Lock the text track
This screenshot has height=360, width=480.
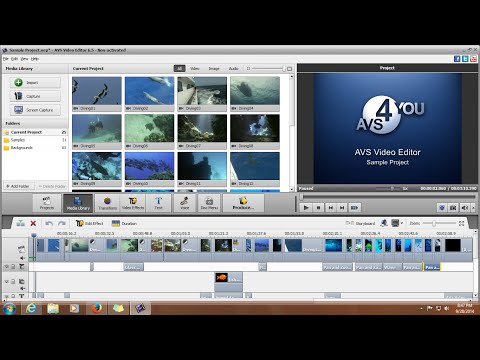point(13,296)
